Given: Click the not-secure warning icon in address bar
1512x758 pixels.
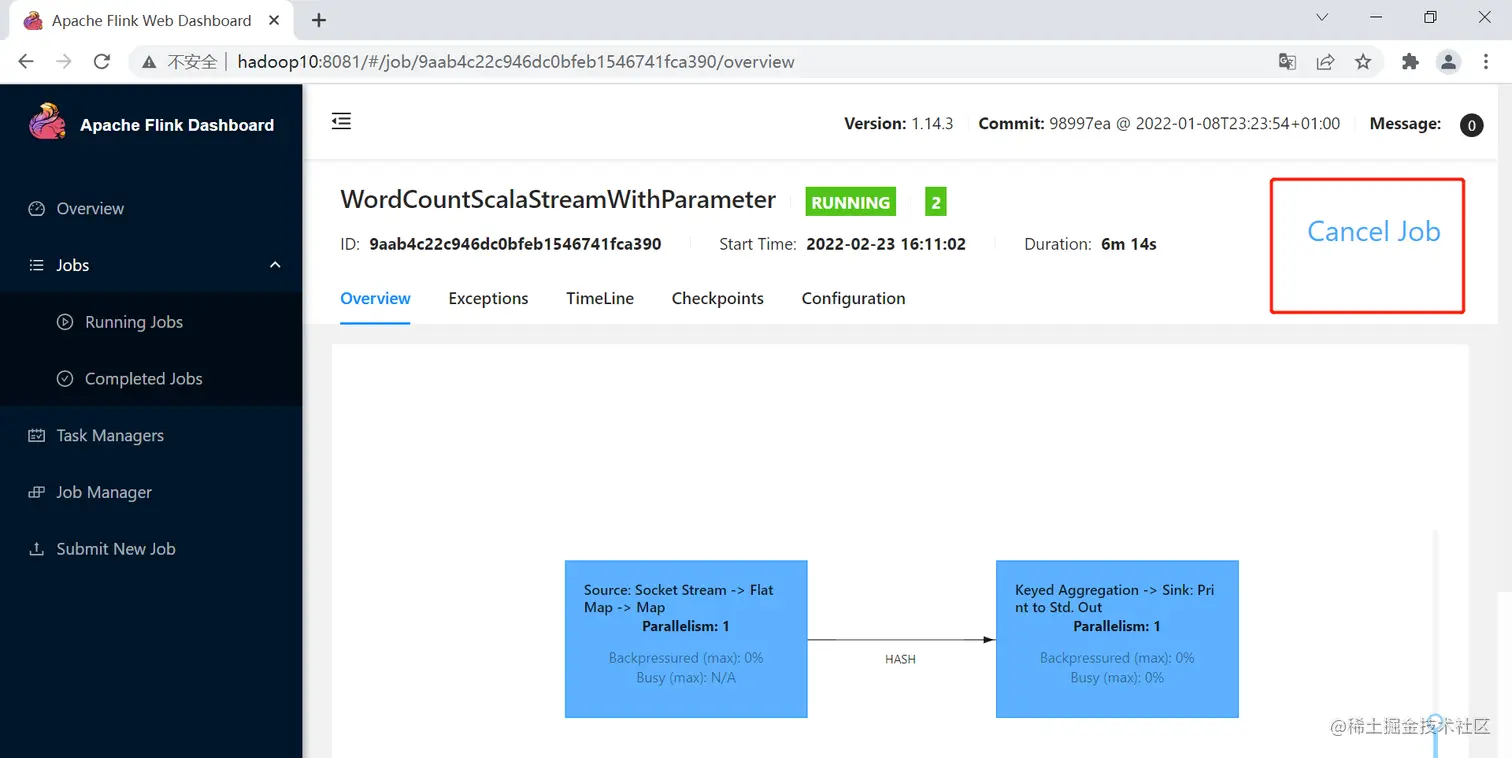Looking at the screenshot, I should pos(149,62).
